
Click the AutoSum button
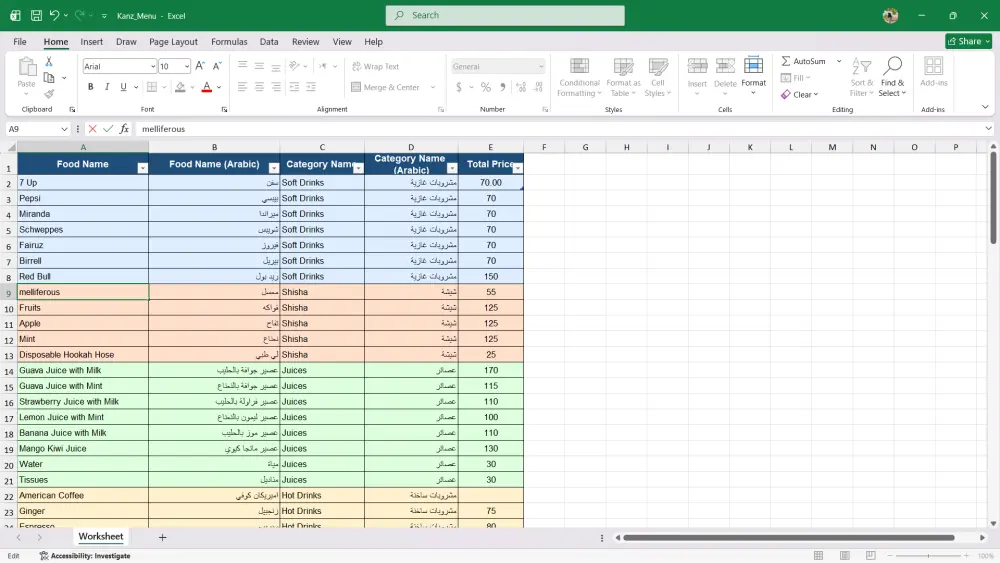click(x=804, y=61)
